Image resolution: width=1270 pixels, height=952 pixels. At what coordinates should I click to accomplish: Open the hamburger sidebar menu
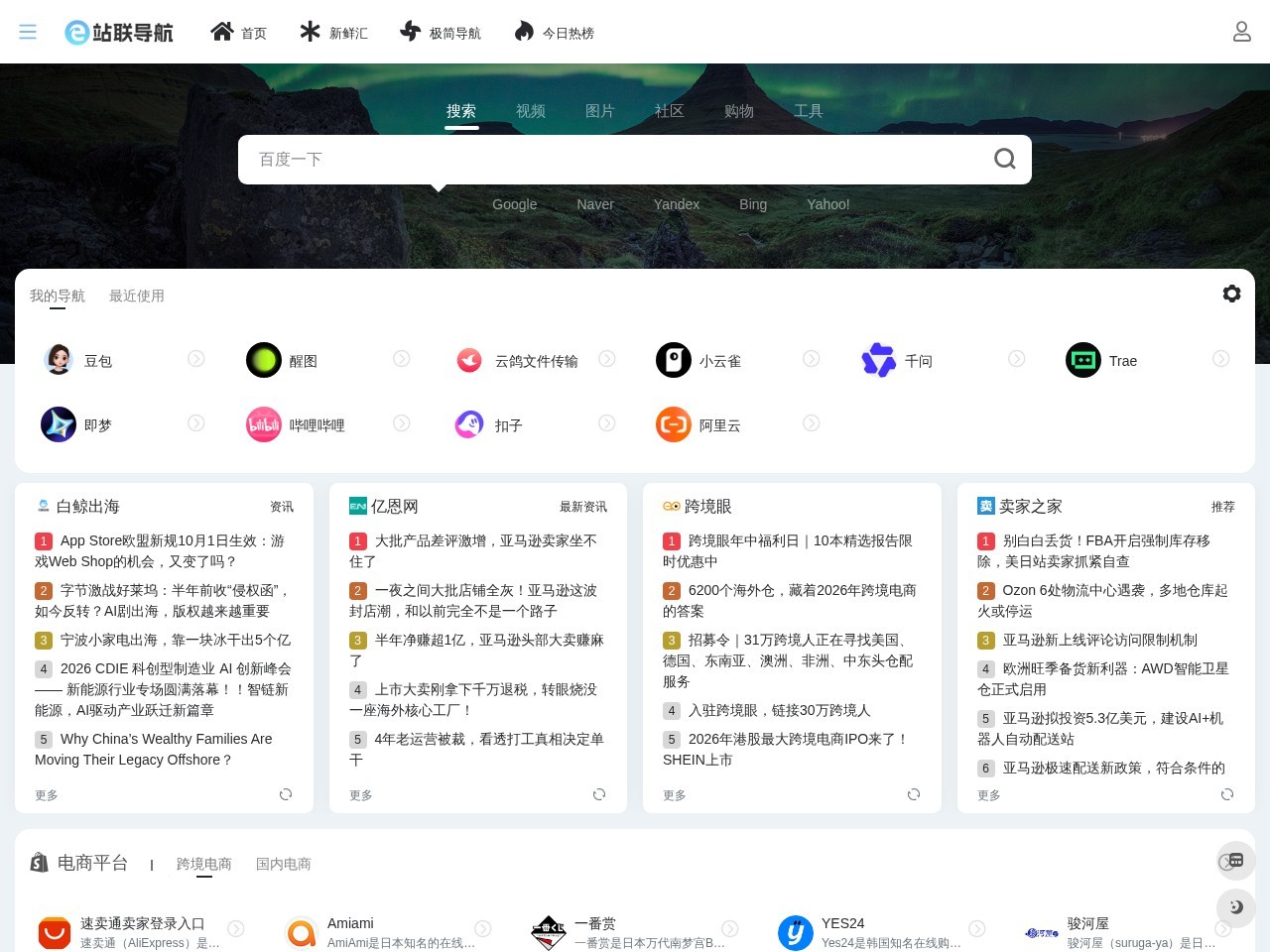pos(28,32)
